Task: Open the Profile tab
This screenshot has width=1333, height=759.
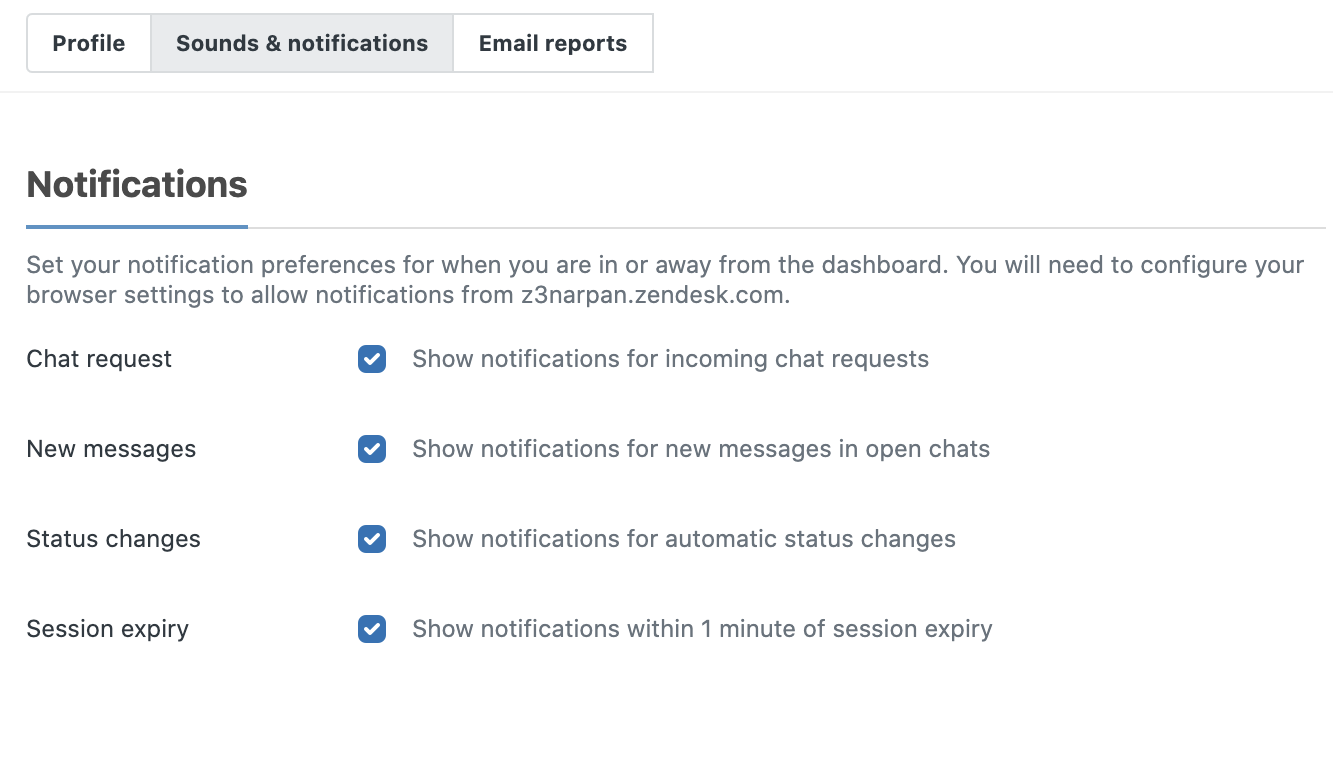Action: (x=89, y=43)
